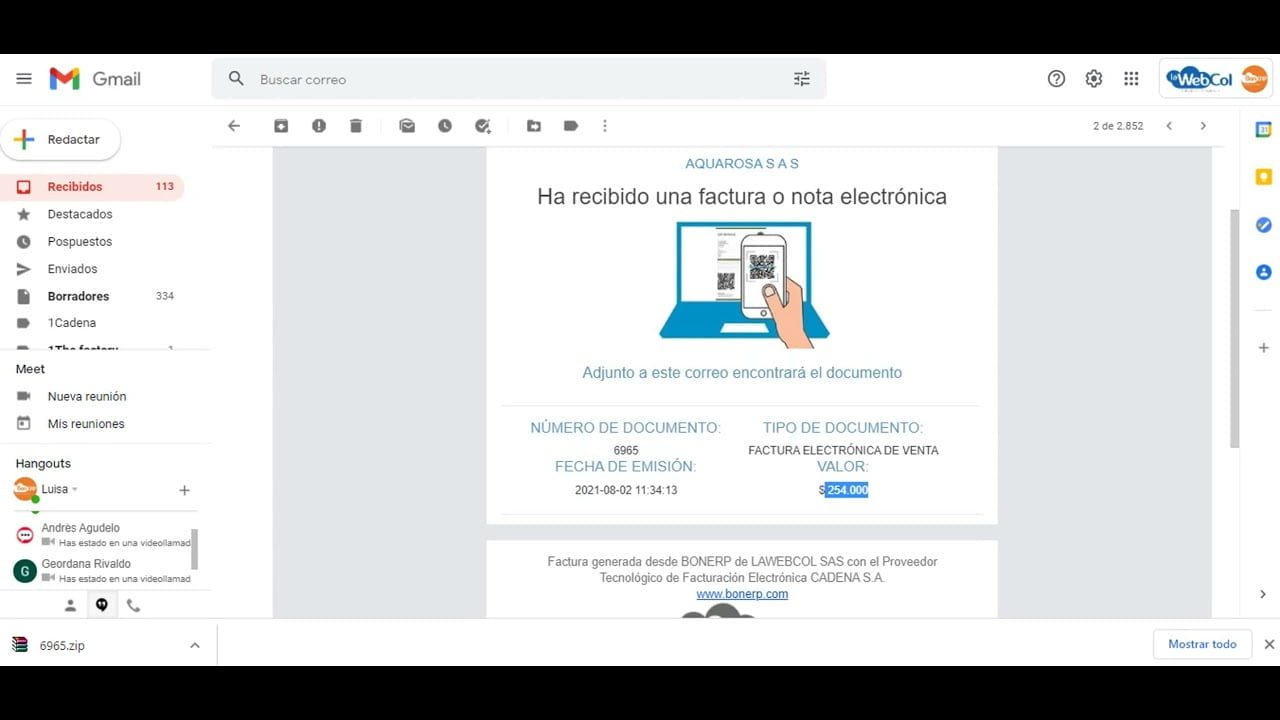Open Contacts side panel icon
This screenshot has width=1280, height=720.
(1263, 272)
